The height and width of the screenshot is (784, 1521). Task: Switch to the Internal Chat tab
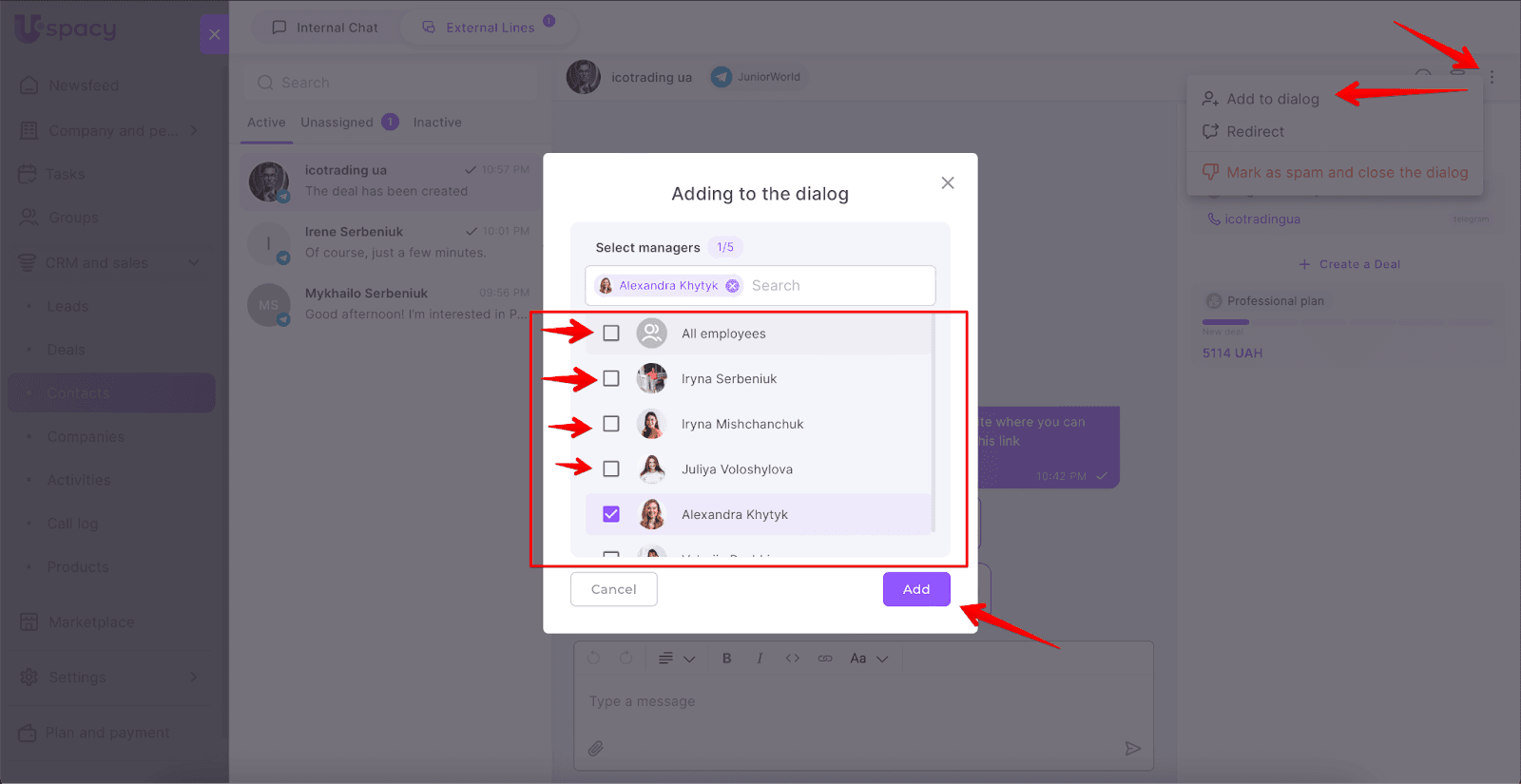[x=325, y=28]
